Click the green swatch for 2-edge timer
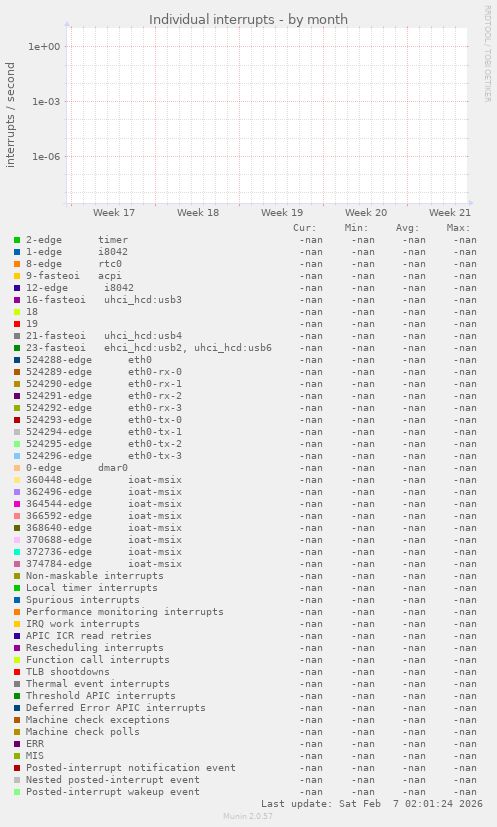The height and width of the screenshot is (827, 497). pyautogui.click(x=17, y=240)
